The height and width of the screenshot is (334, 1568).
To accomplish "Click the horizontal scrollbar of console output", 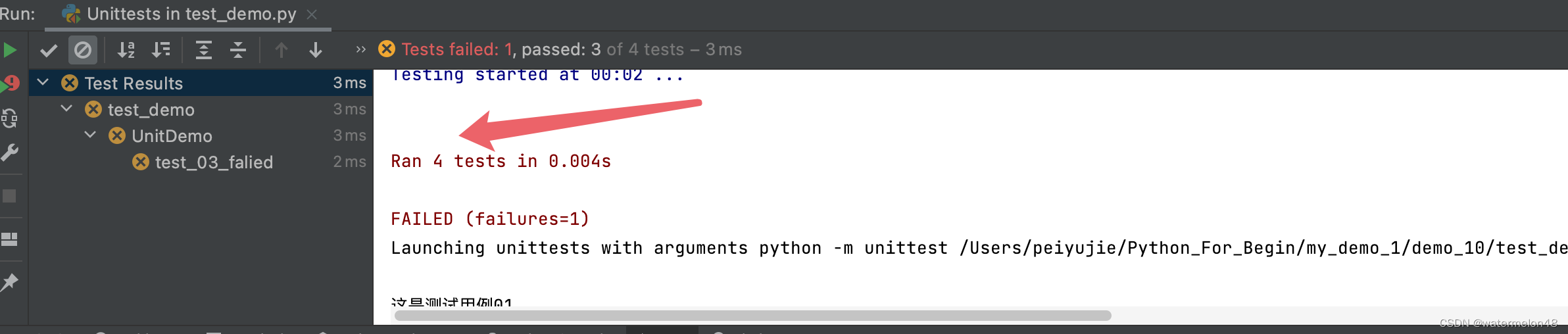I will coord(752,316).
